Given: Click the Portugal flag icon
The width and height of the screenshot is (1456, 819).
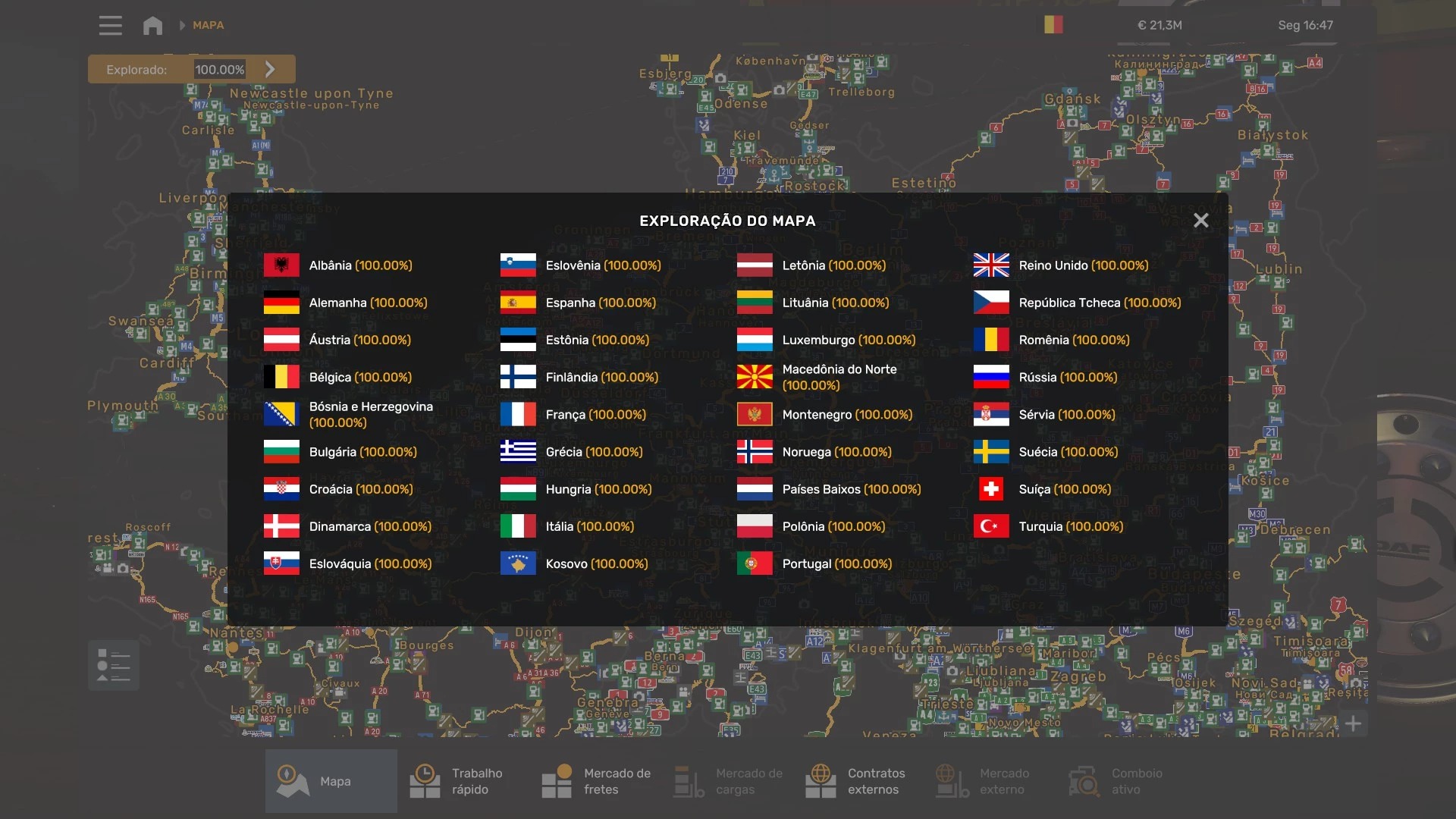Looking at the screenshot, I should click(x=755, y=563).
